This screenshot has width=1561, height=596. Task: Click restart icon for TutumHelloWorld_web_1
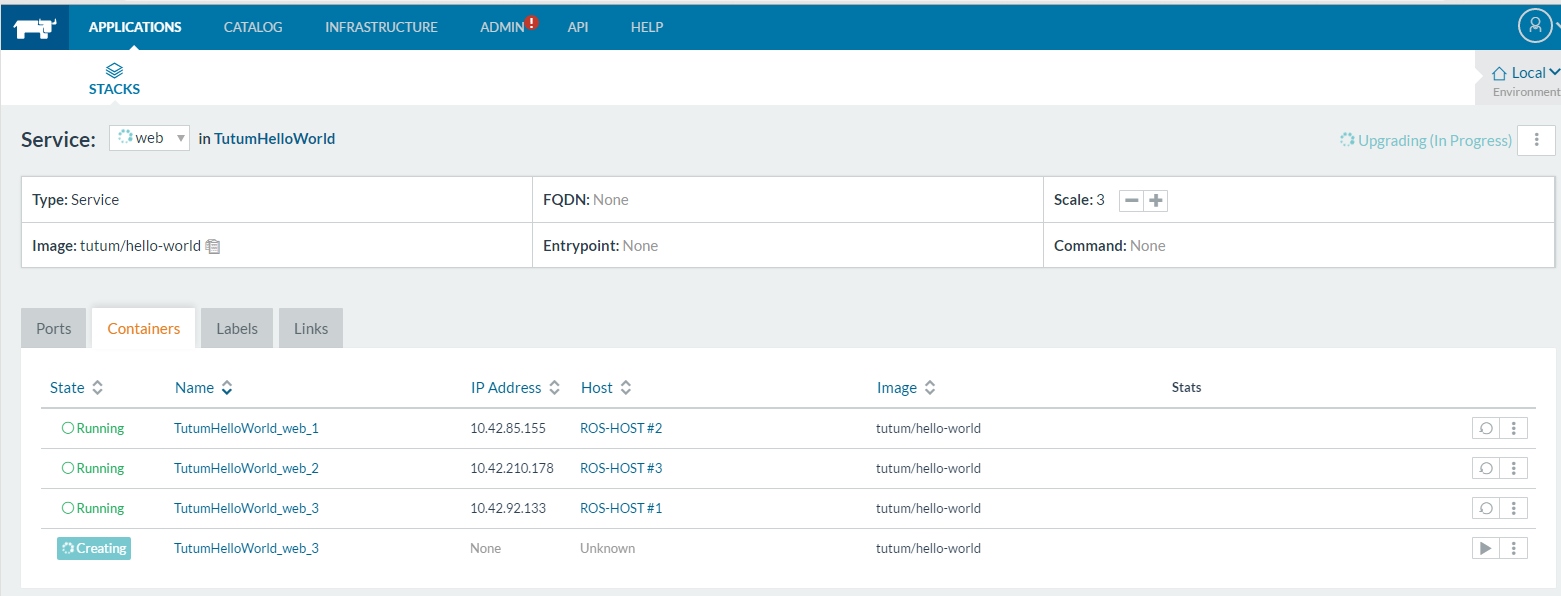pos(1486,428)
